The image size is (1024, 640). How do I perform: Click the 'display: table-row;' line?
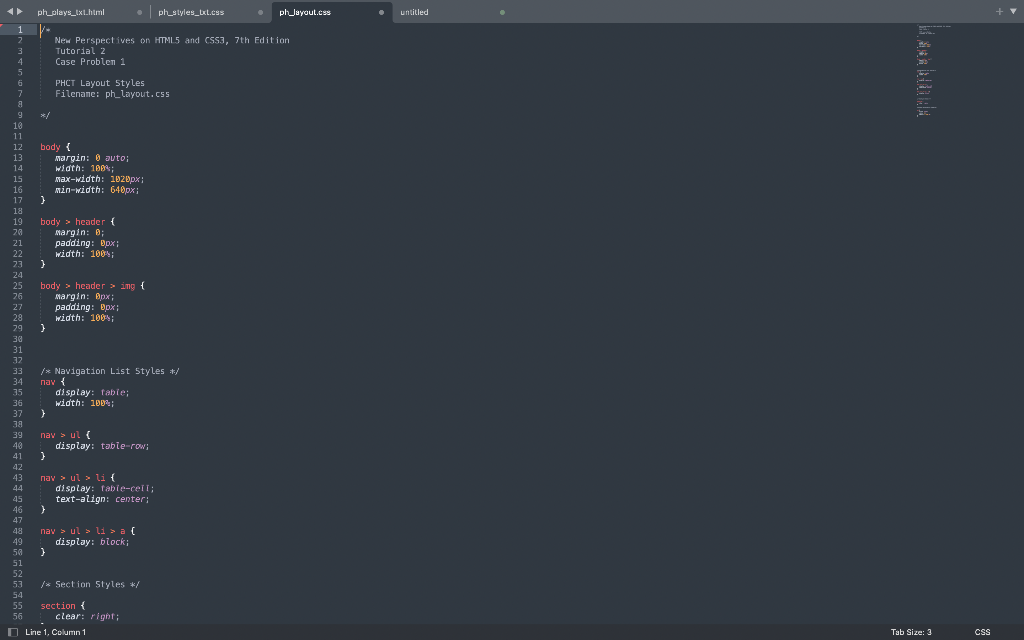pyautogui.click(x=102, y=446)
